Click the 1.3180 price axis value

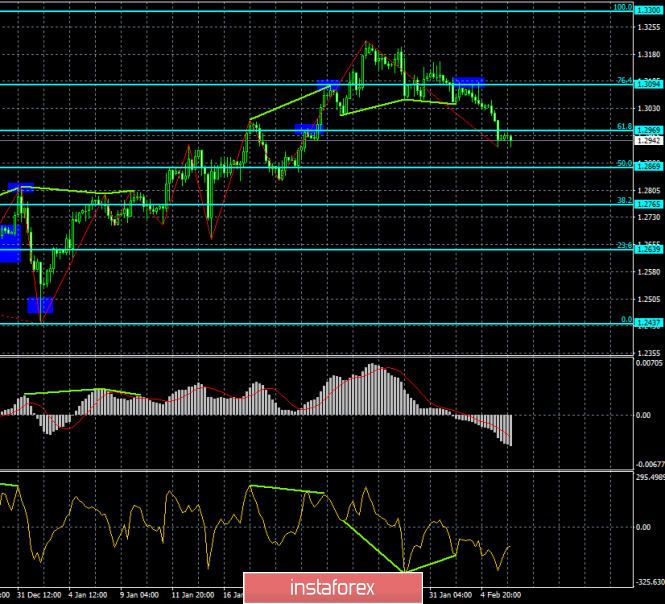click(649, 55)
